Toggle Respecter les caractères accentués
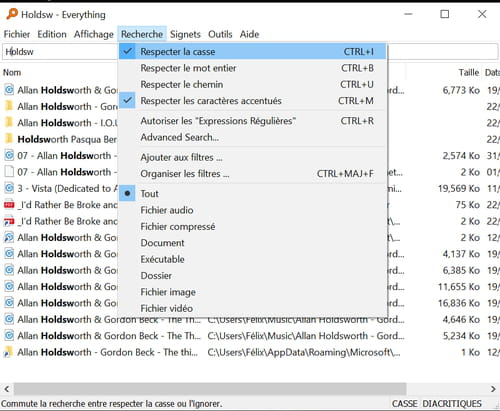Viewport: 500px width, 411px height. point(253,101)
